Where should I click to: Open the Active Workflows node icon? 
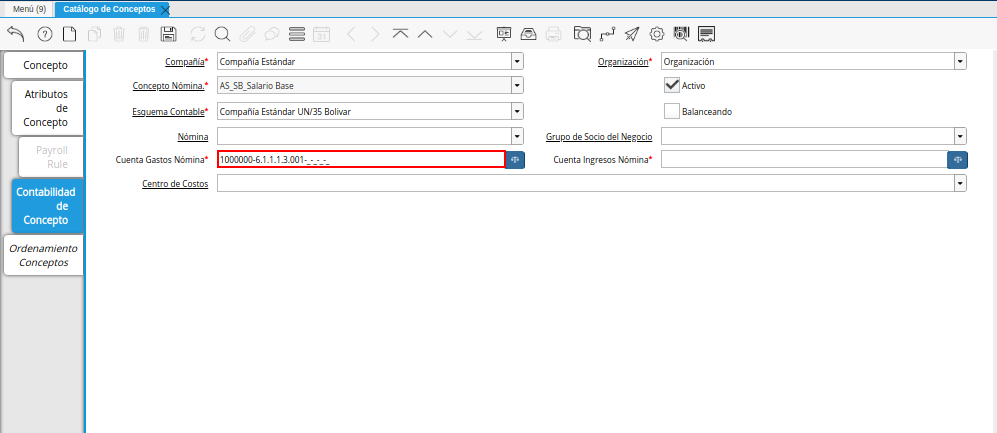pyautogui.click(x=607, y=34)
